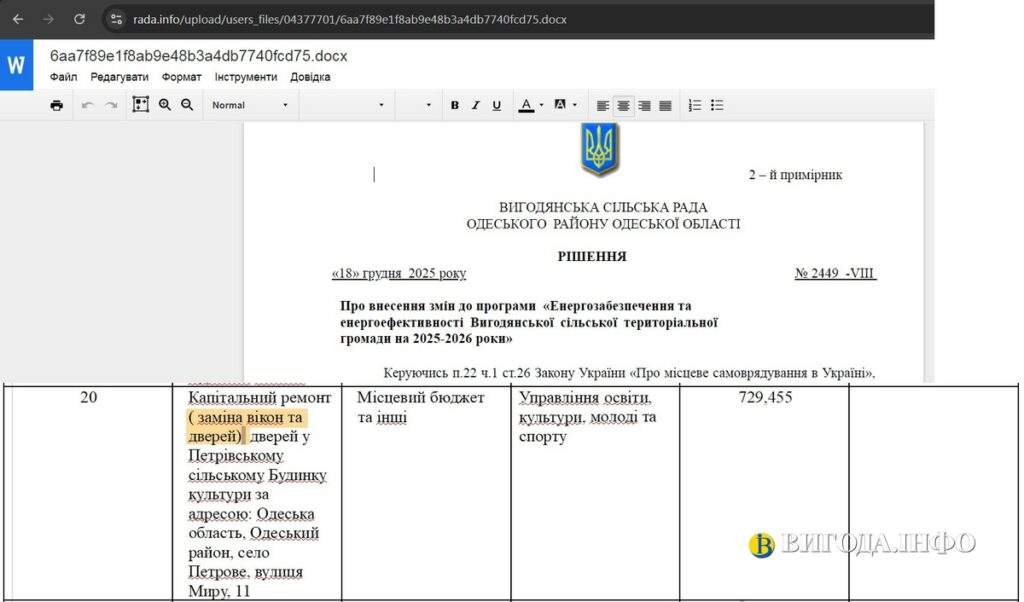Toggle italic formatting
1024x602 pixels.
tap(476, 105)
